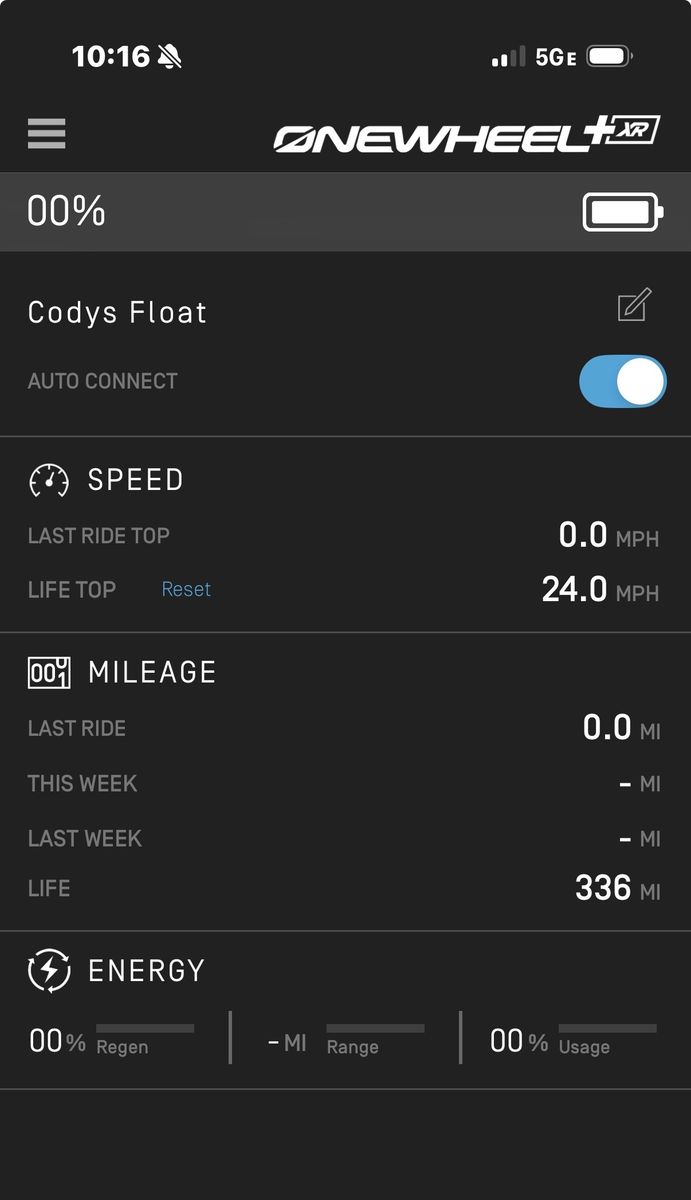Tap the Onewheel+ XR logo
The height and width of the screenshot is (1200, 691).
coord(467,135)
